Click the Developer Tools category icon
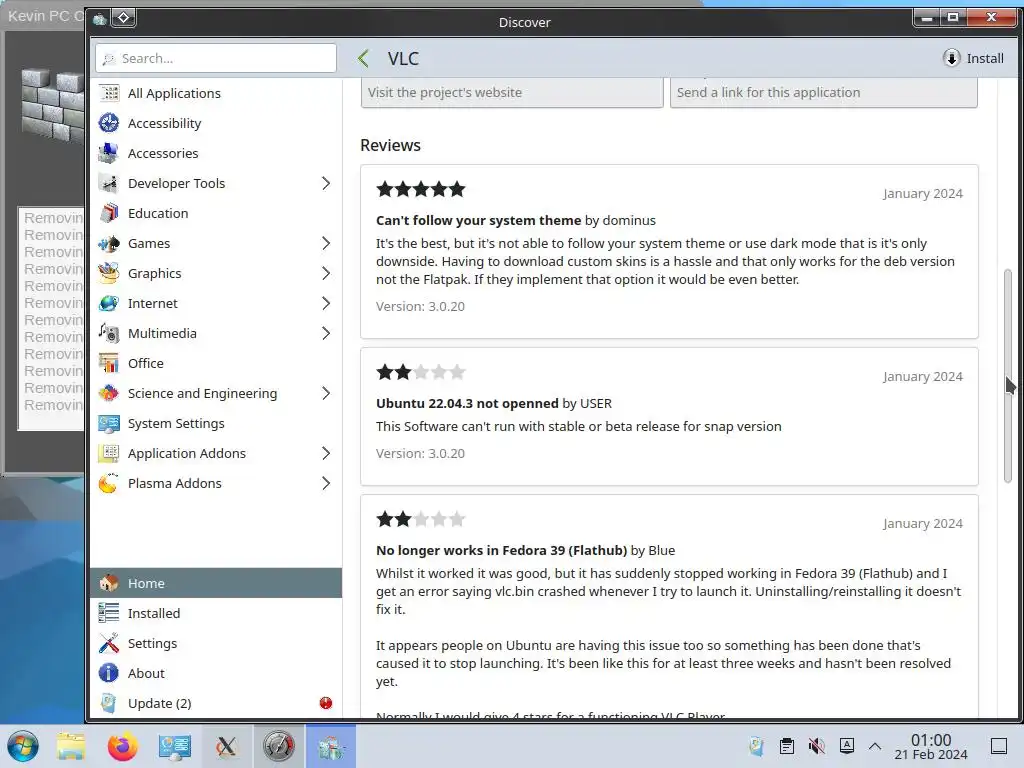Viewport: 1024px width, 768px height. (109, 184)
